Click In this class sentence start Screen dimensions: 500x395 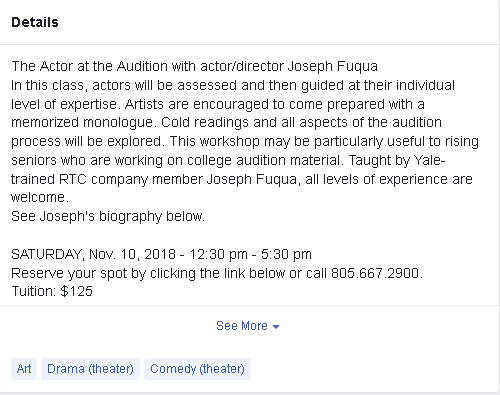click(x=47, y=85)
